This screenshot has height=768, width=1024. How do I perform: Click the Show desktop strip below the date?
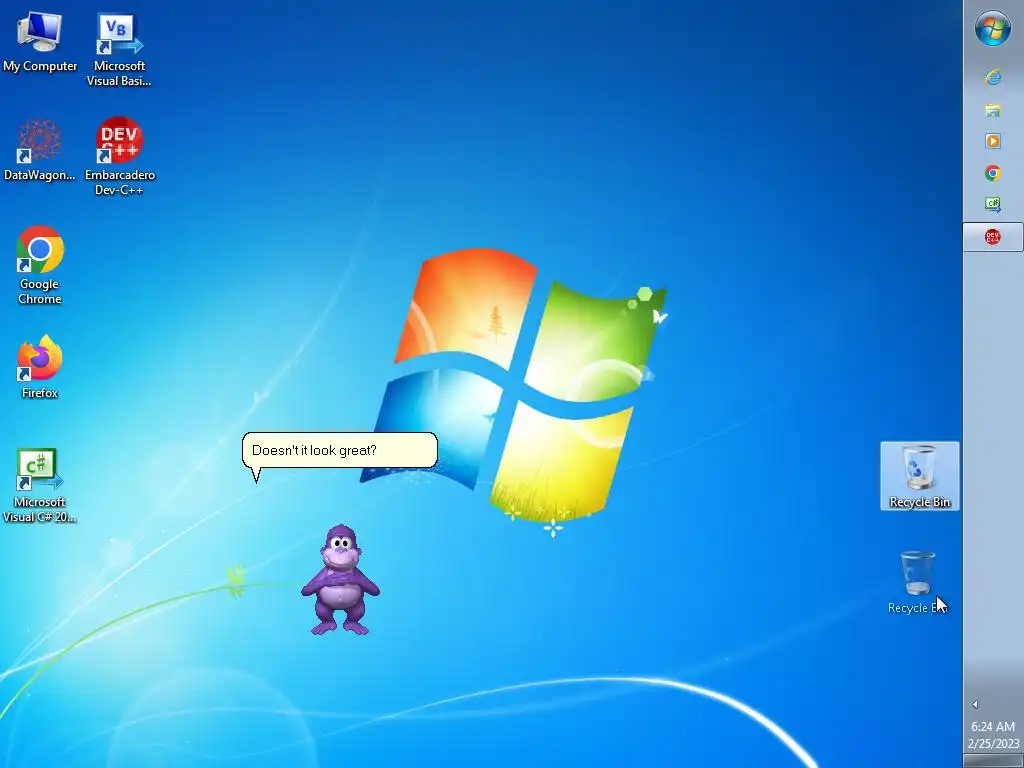point(993,761)
